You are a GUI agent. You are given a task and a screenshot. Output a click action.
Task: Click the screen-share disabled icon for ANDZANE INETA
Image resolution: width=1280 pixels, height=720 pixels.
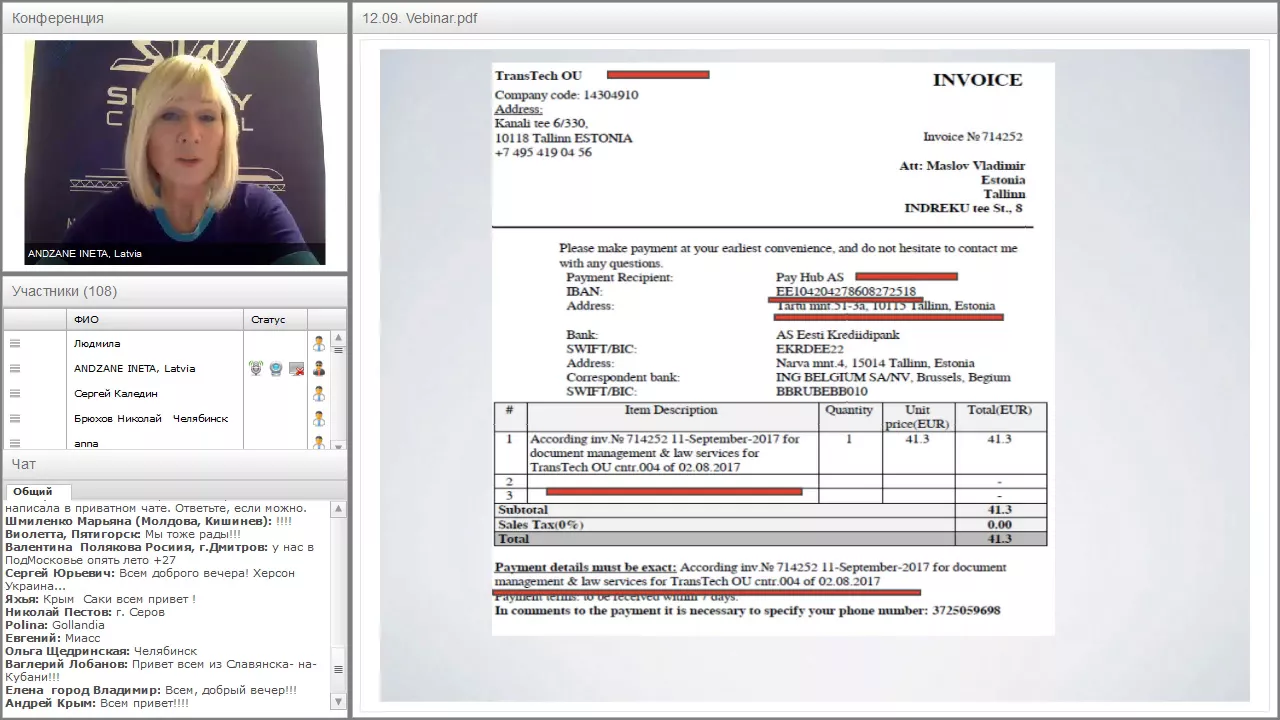click(x=296, y=369)
